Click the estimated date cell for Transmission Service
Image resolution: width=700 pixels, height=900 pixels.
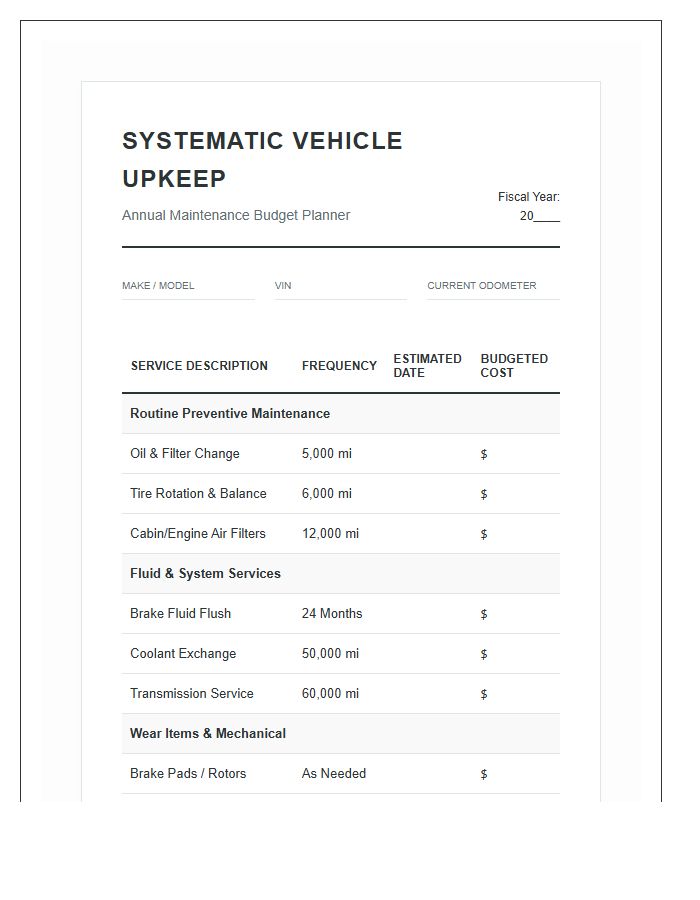click(429, 693)
